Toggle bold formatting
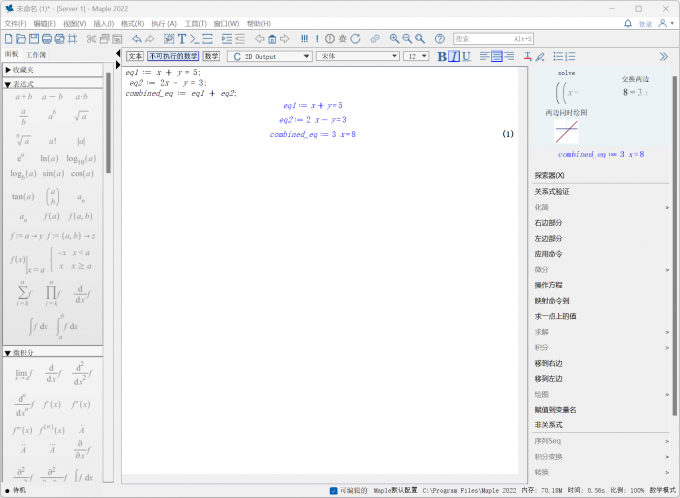 pos(441,56)
